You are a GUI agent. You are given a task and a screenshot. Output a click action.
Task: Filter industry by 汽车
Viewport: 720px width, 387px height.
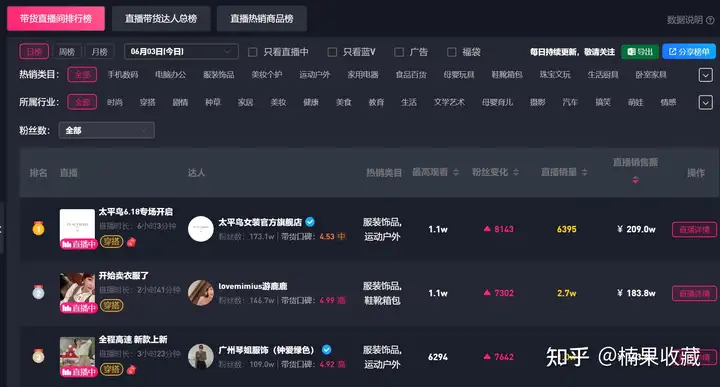[x=570, y=102]
